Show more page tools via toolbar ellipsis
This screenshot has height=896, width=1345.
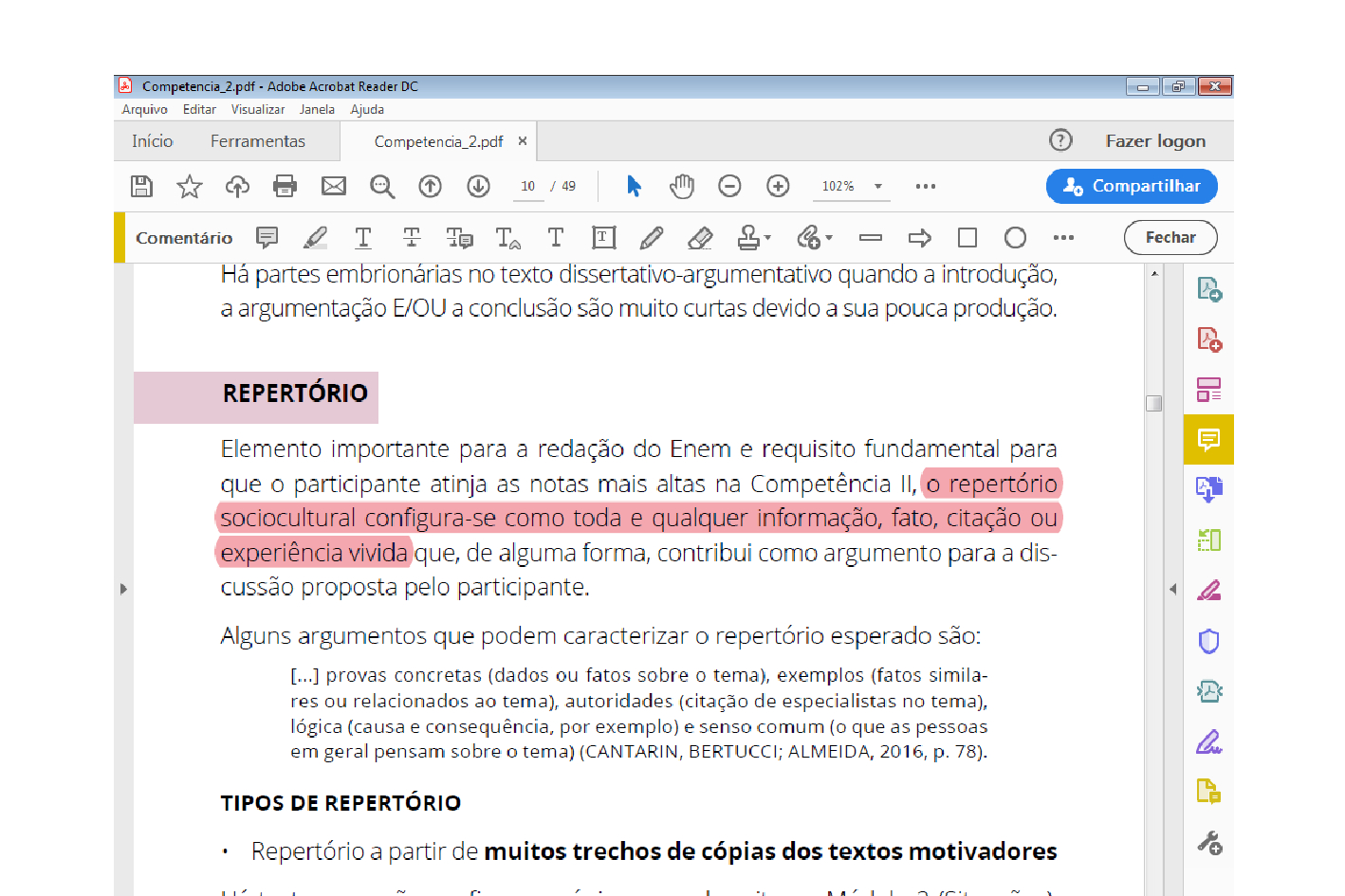coord(926,186)
